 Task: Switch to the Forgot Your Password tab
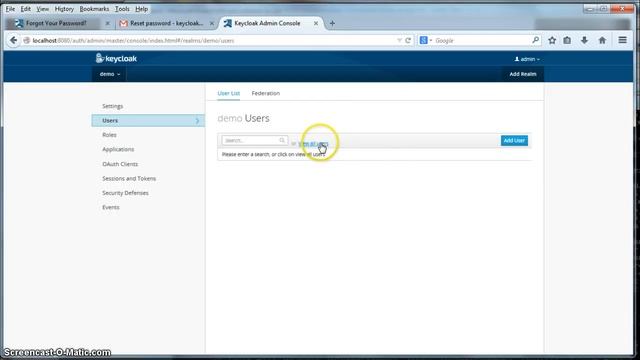56,23
